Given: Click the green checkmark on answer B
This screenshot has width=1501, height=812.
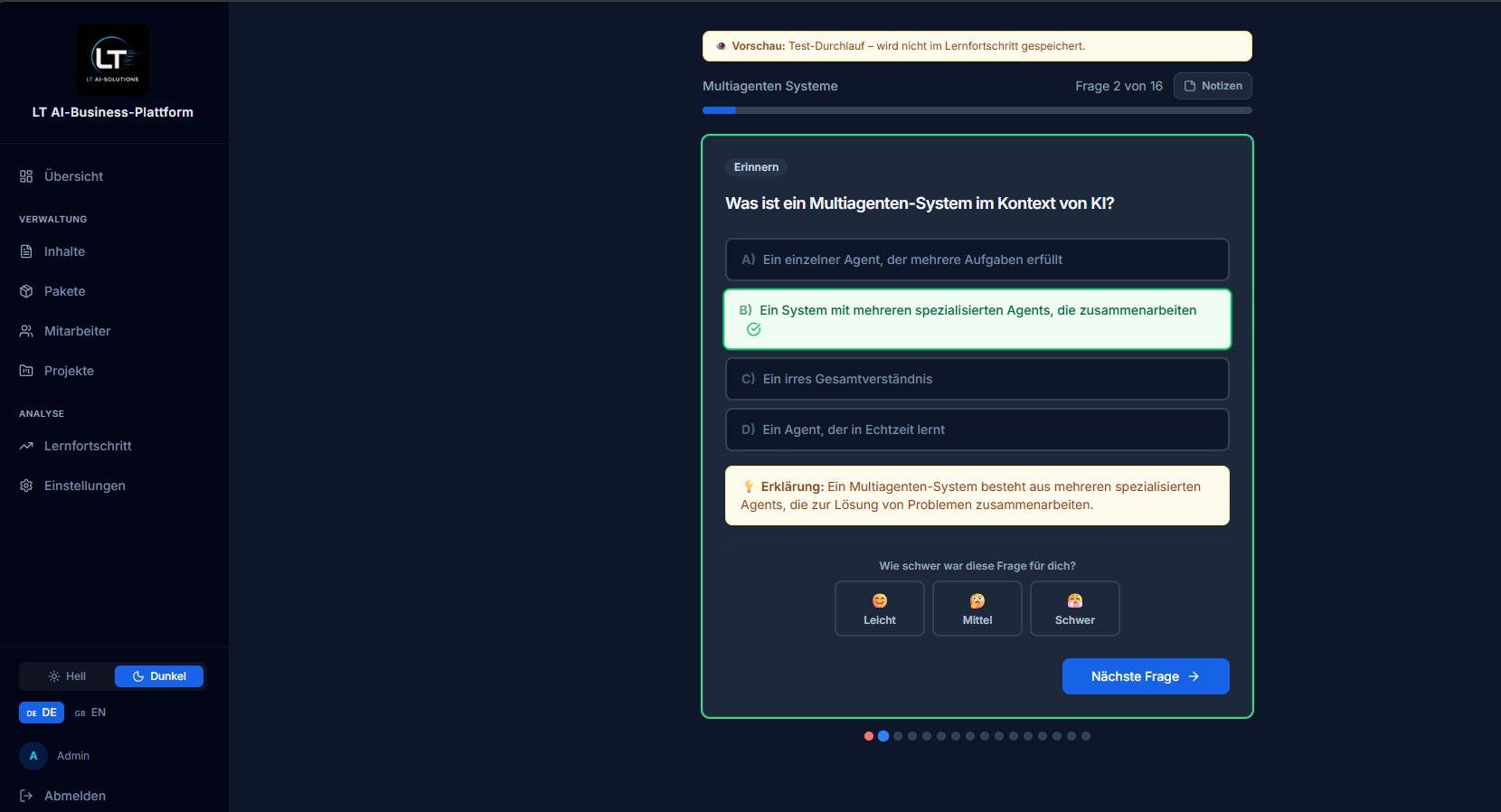Looking at the screenshot, I should point(754,329).
